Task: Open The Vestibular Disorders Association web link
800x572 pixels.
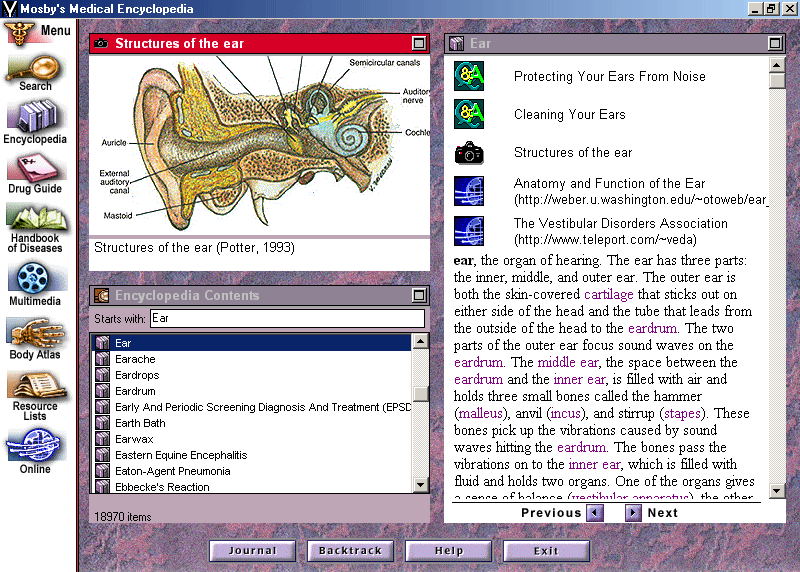Action: [620, 231]
